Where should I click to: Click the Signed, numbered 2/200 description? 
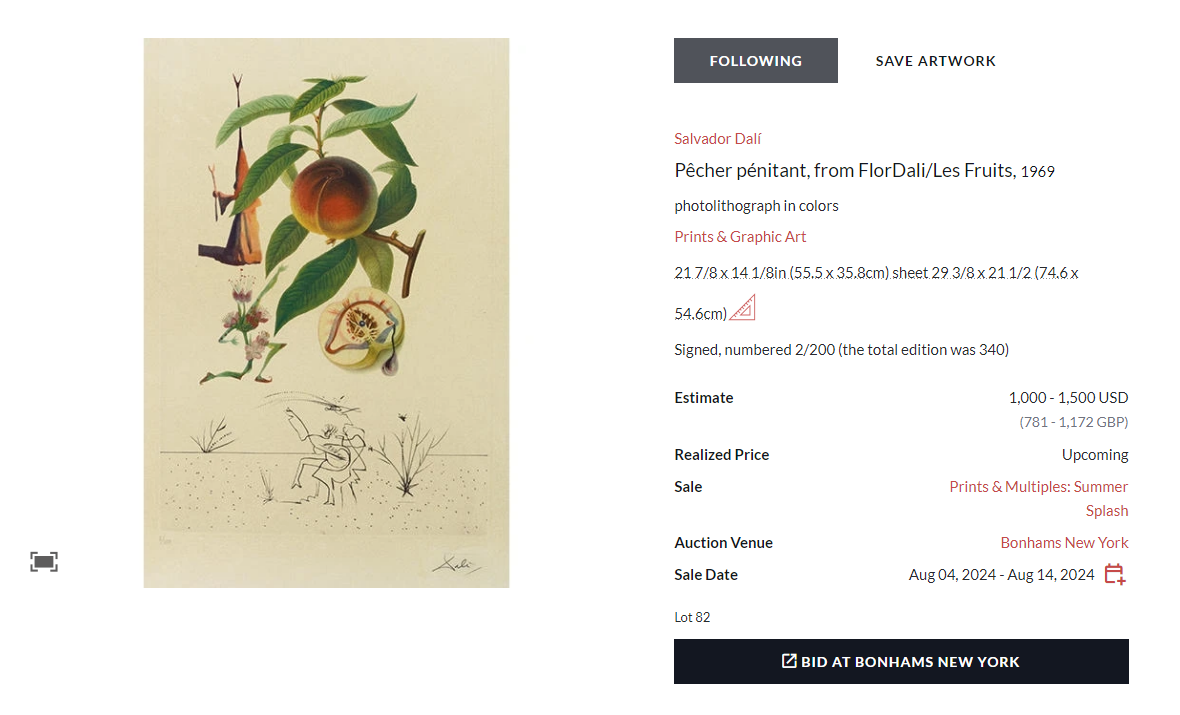841,350
